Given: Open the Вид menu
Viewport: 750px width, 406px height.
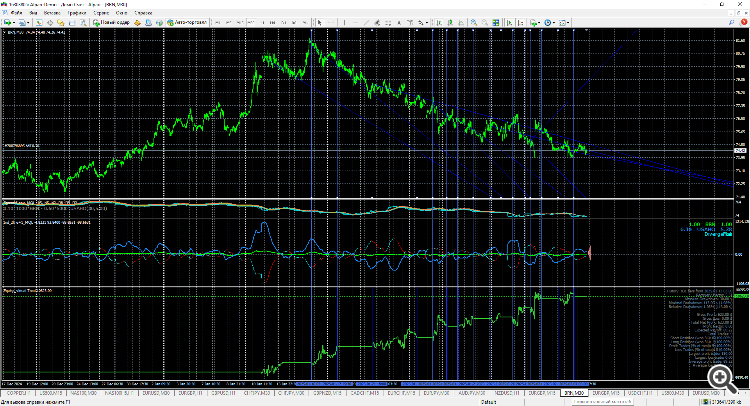Looking at the screenshot, I should click(x=33, y=13).
